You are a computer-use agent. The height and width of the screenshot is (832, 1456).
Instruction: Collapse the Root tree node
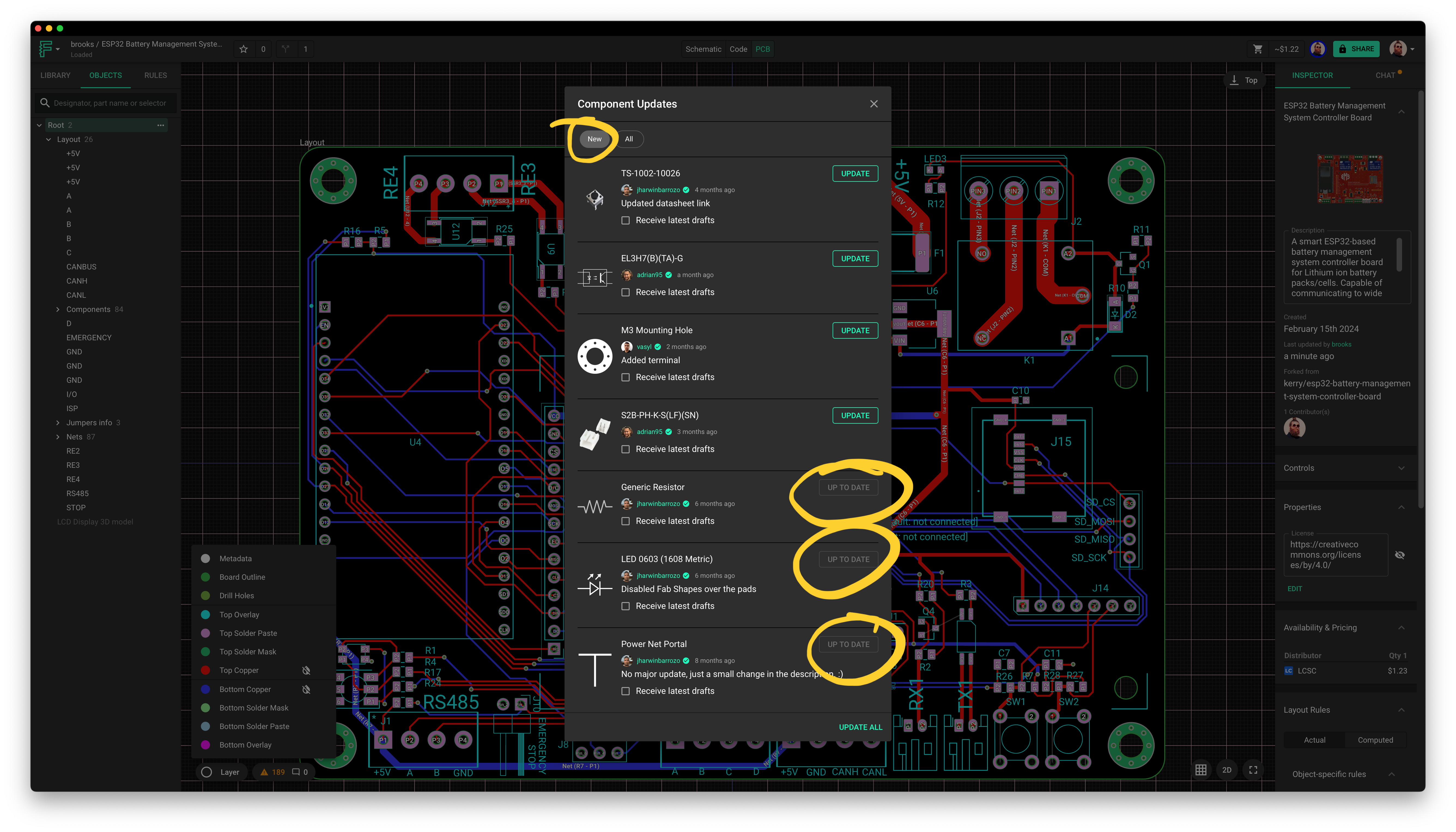(x=40, y=125)
